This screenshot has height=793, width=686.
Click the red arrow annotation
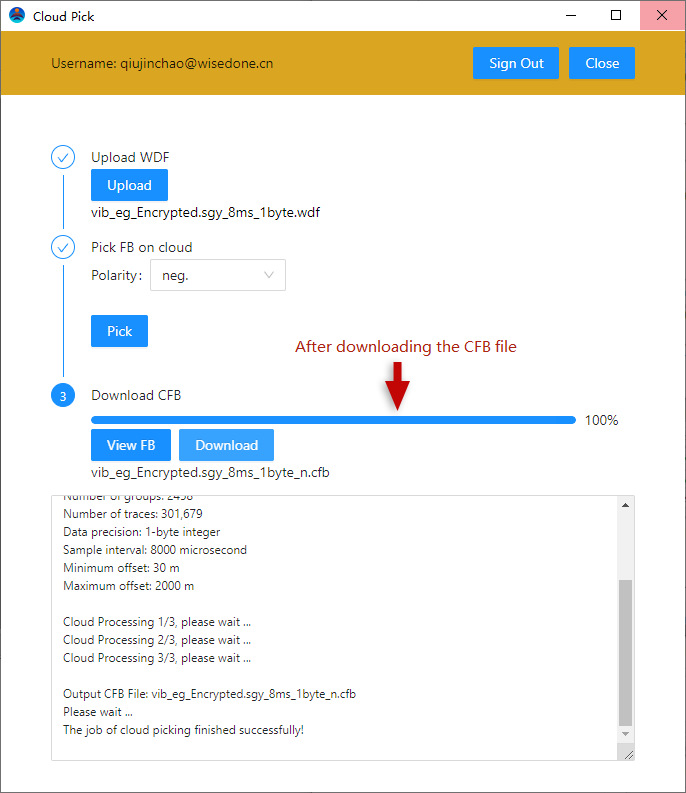pyautogui.click(x=398, y=386)
